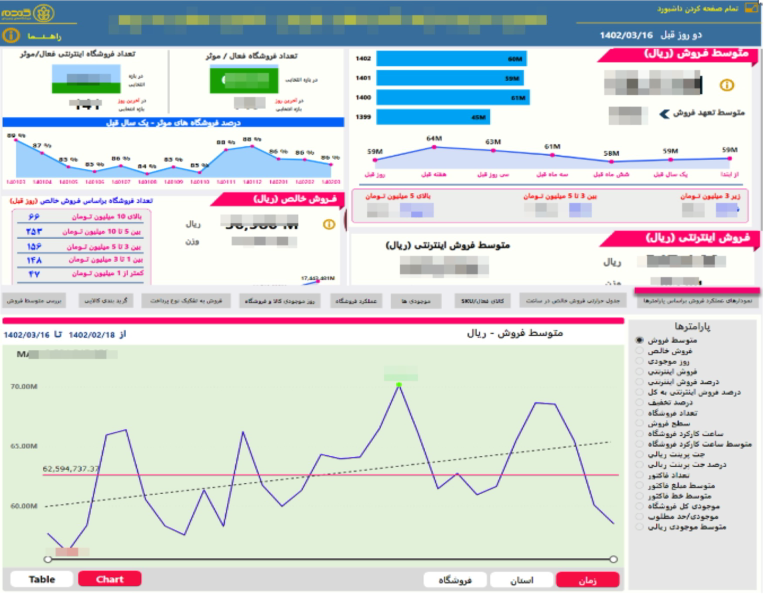
Task: Click the 1400 bar showing 61M
Action: click(x=453, y=97)
